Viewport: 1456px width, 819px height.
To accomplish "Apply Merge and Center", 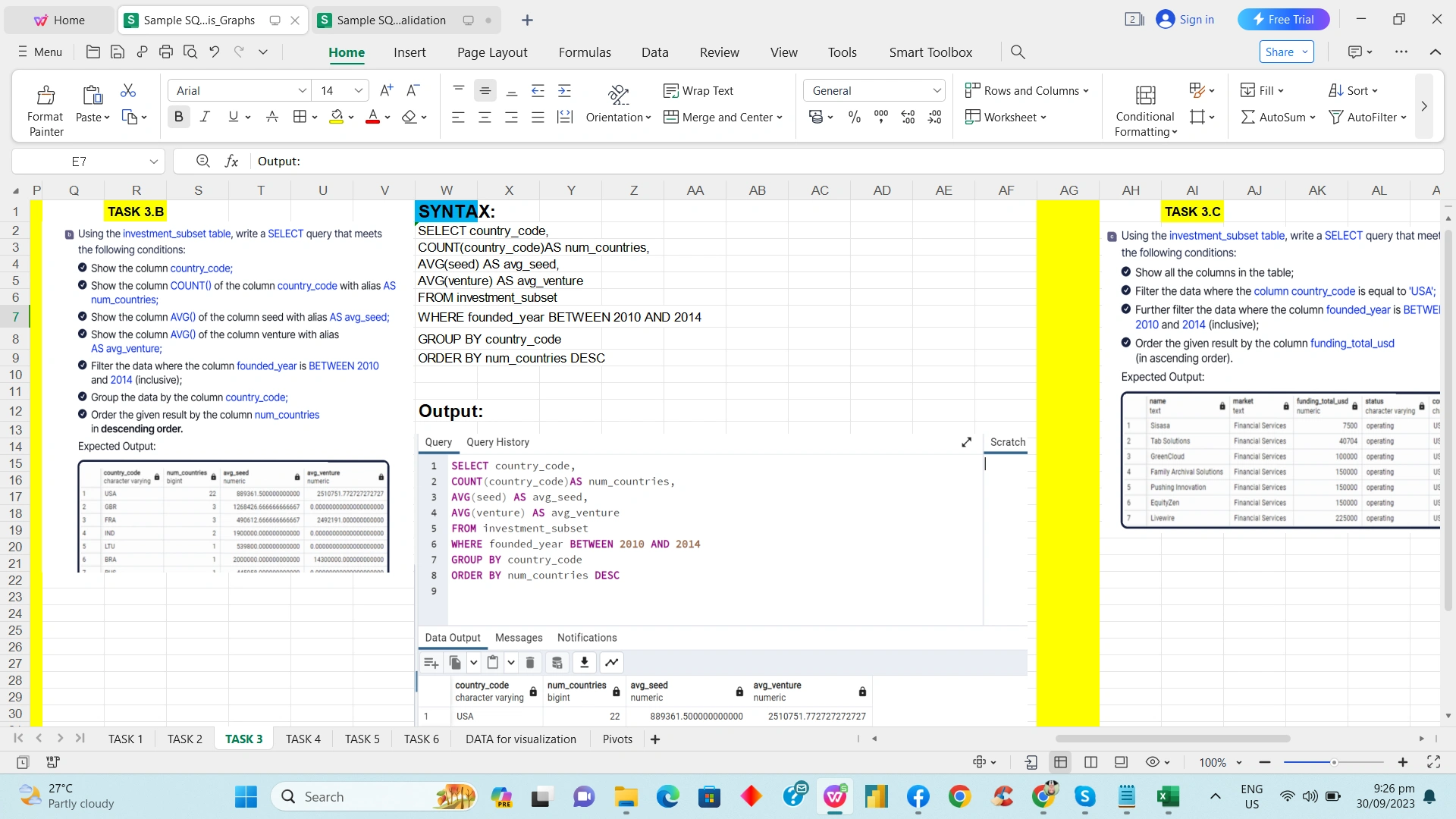I will 718,117.
